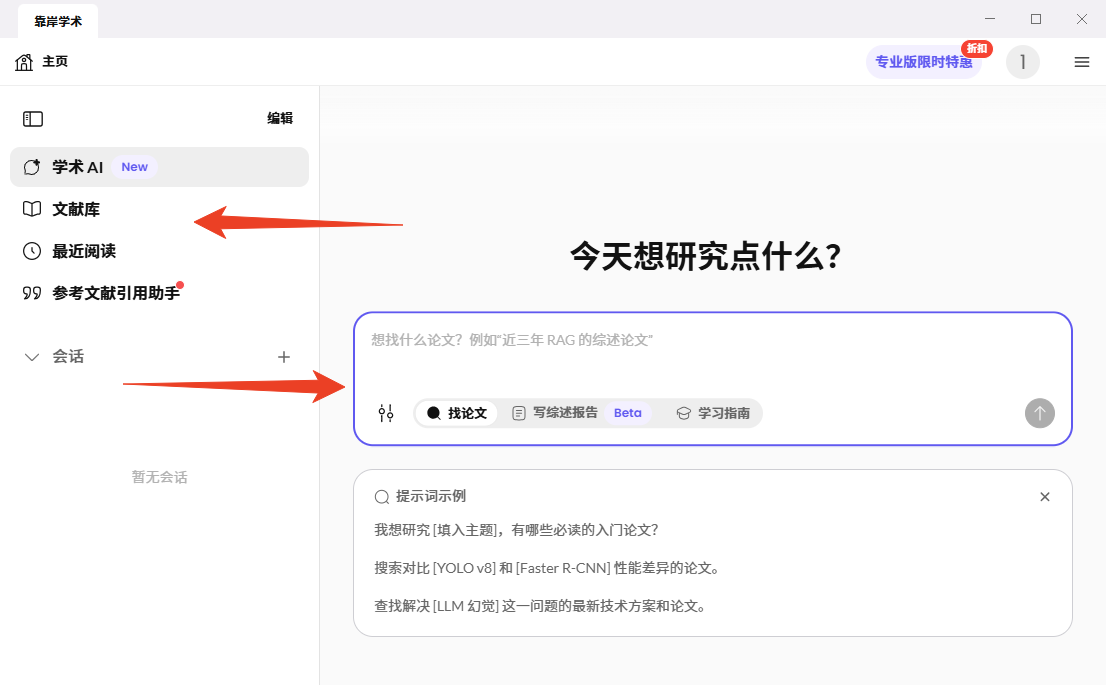1106x685 pixels.
Task: Open 文献库 in the sidebar
Action: pyautogui.click(x=76, y=209)
